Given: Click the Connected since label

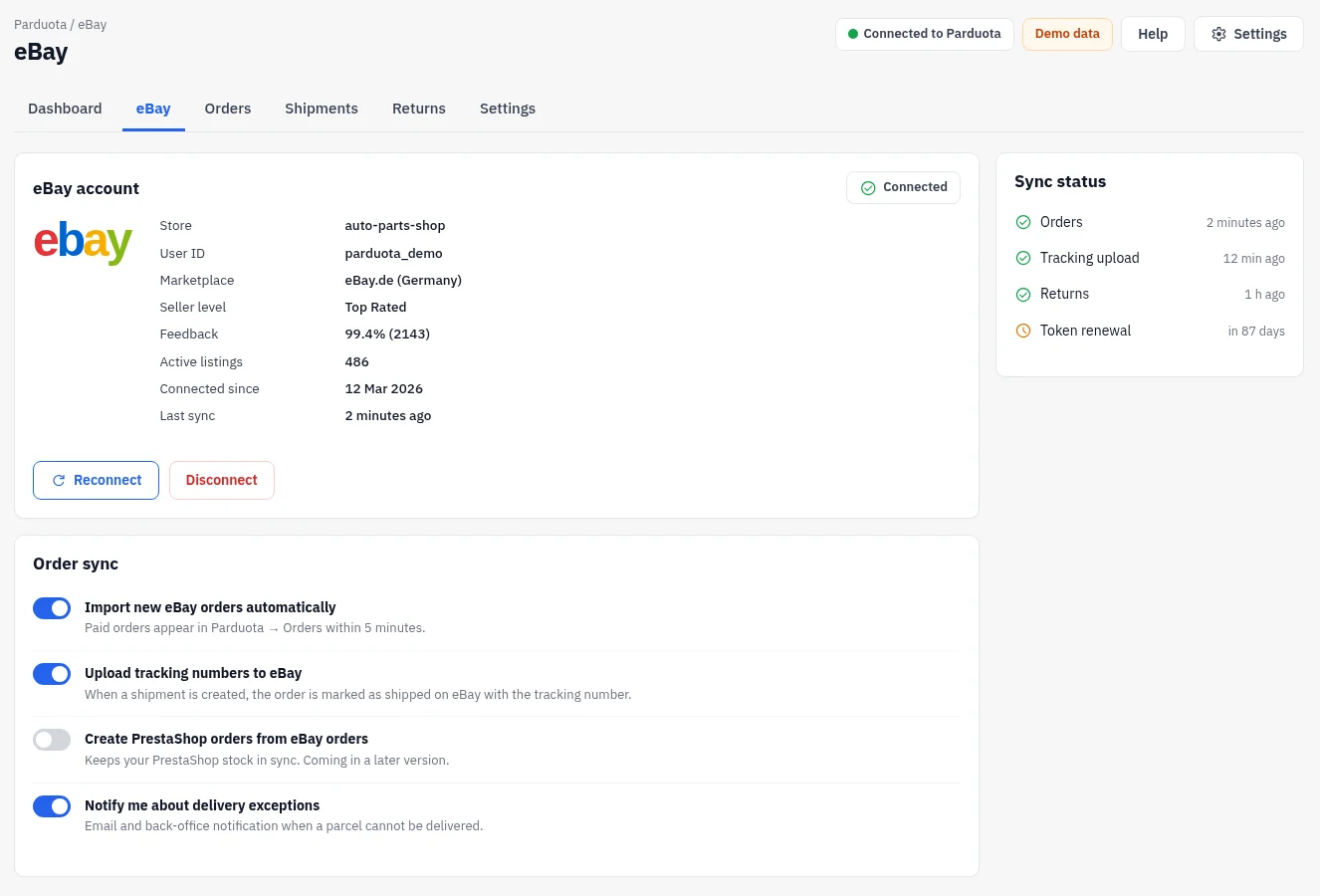Looking at the screenshot, I should (209, 389).
